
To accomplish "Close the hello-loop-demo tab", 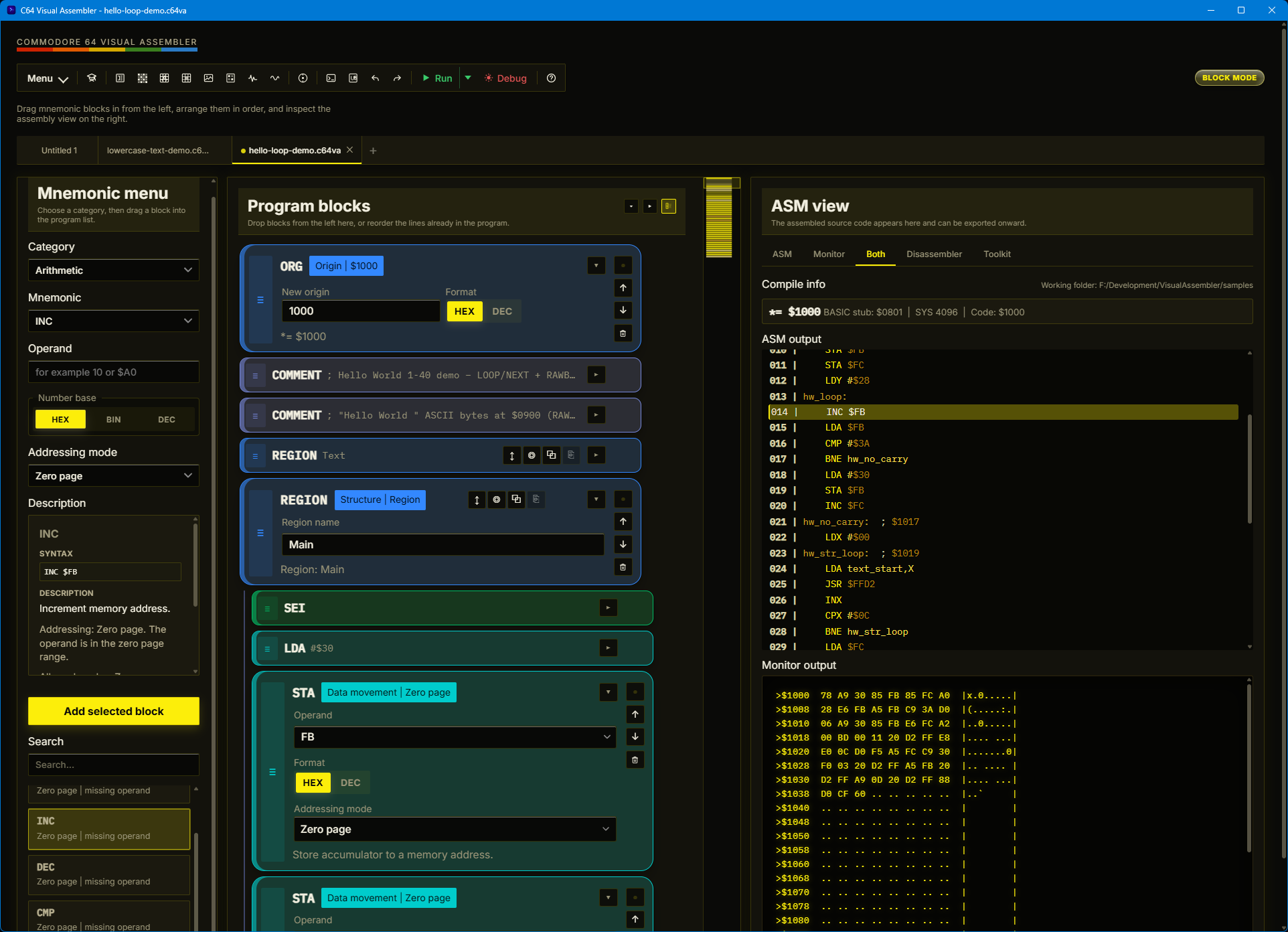I will pos(349,150).
